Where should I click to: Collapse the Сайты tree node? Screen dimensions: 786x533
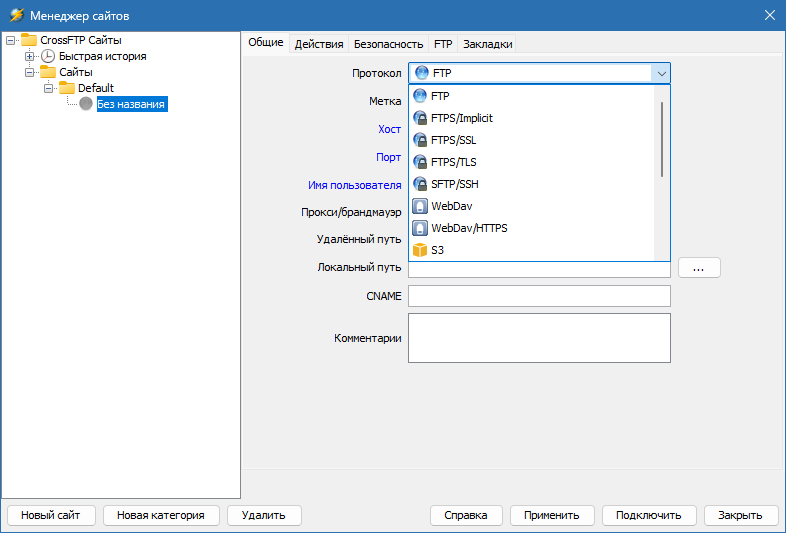[29, 72]
